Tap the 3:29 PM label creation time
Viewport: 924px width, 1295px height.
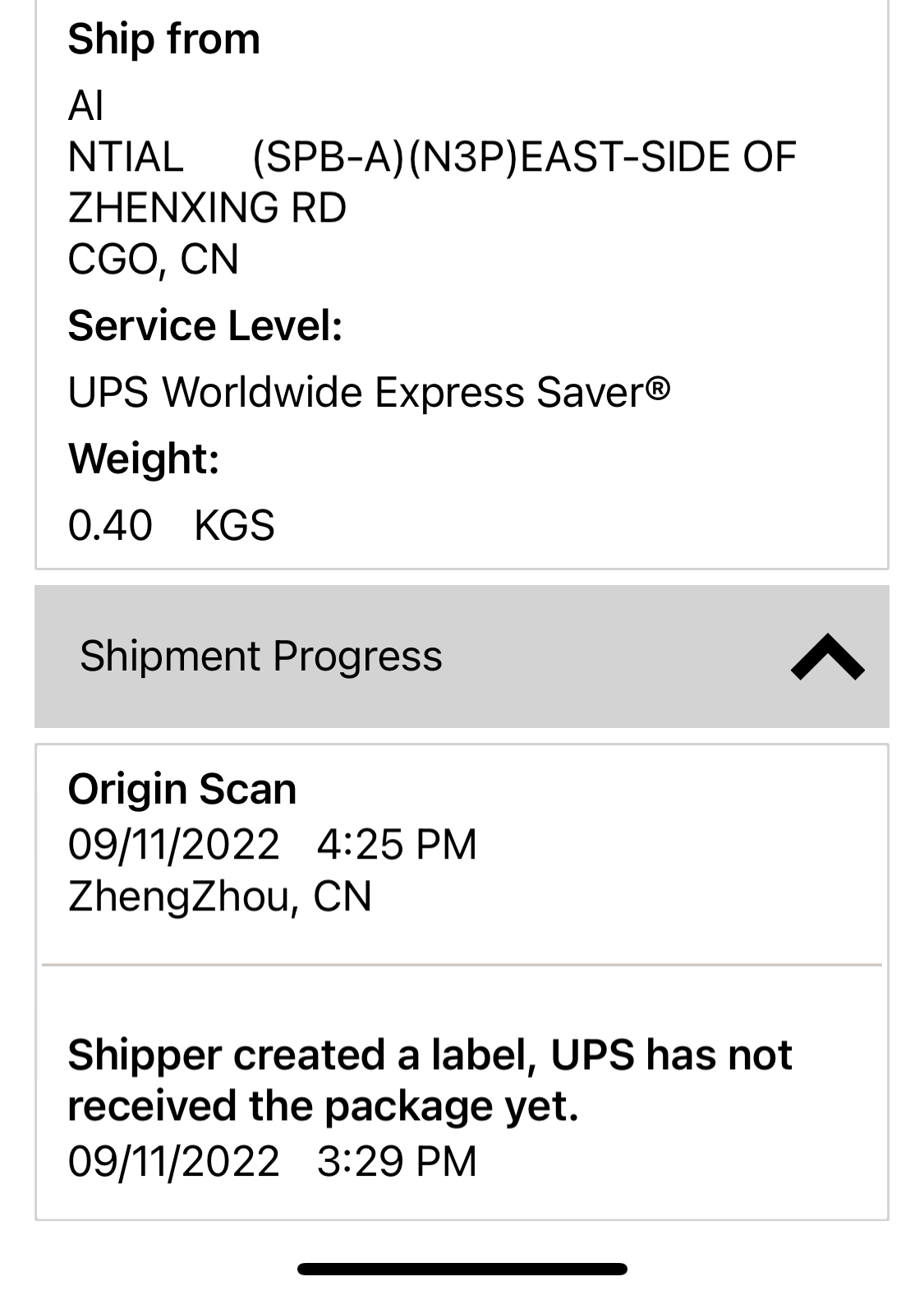397,1161
